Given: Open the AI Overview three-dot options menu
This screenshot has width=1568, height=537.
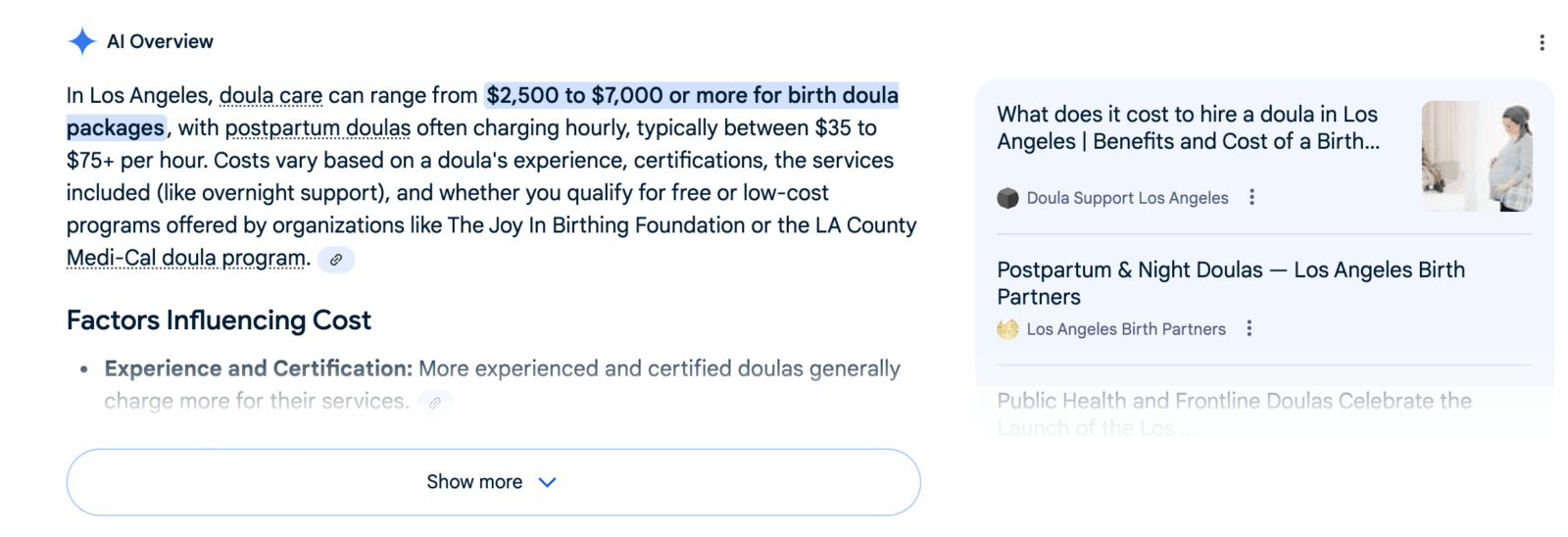Looking at the screenshot, I should point(1542,42).
